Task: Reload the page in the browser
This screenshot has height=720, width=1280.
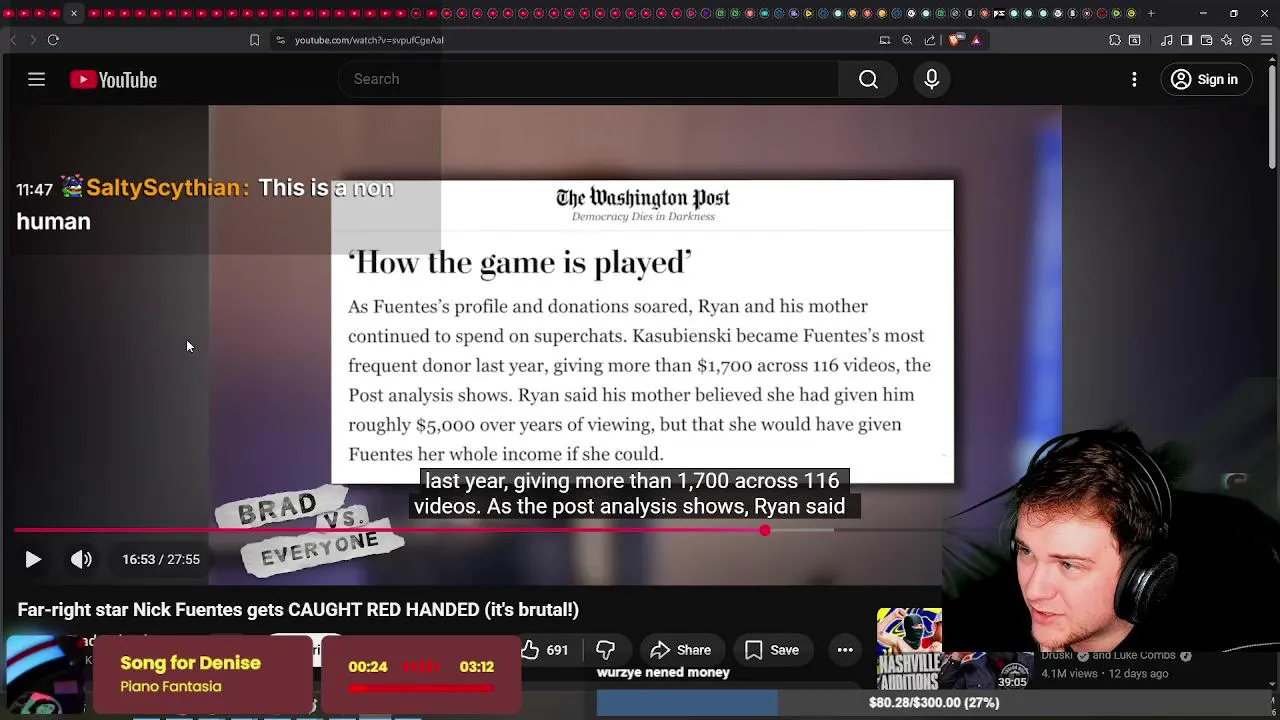Action: [x=53, y=40]
